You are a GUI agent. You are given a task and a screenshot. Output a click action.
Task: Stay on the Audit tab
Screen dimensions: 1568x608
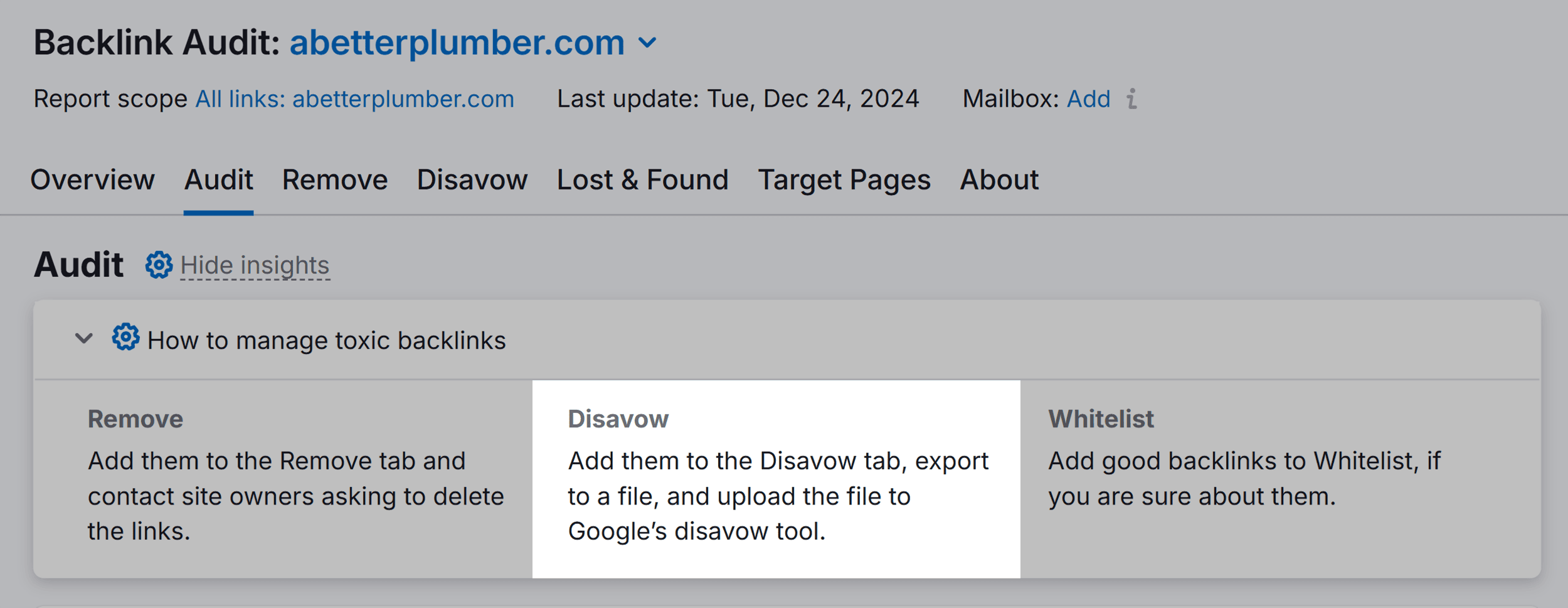(x=218, y=180)
